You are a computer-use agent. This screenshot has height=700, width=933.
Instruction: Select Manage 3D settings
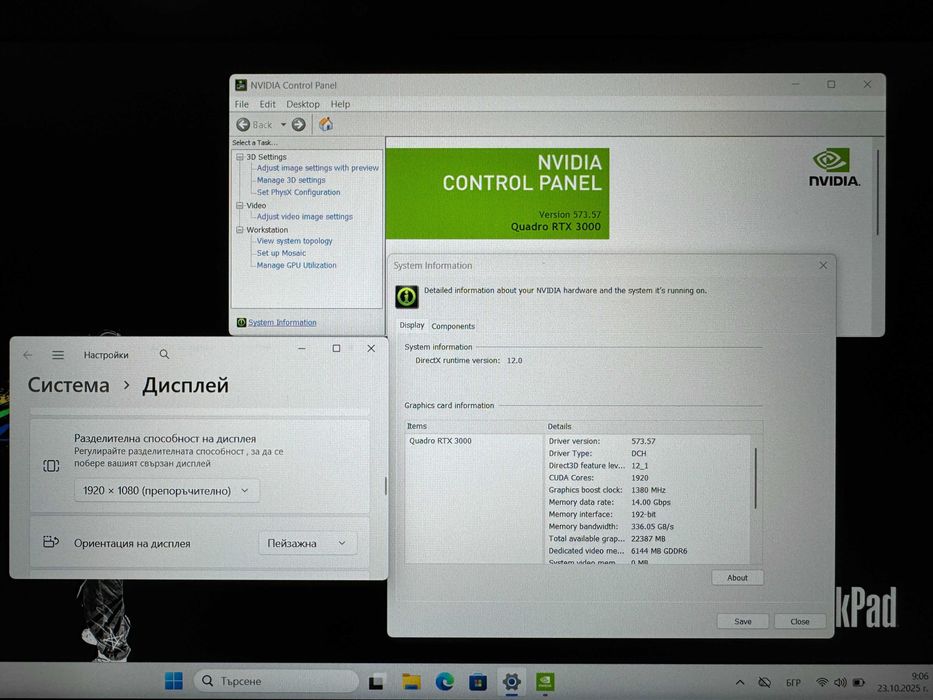coord(291,180)
